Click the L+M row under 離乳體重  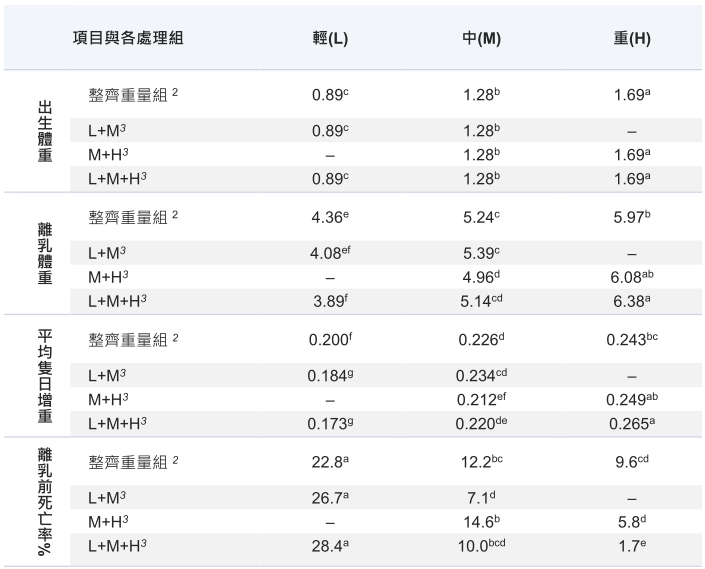coord(386,253)
